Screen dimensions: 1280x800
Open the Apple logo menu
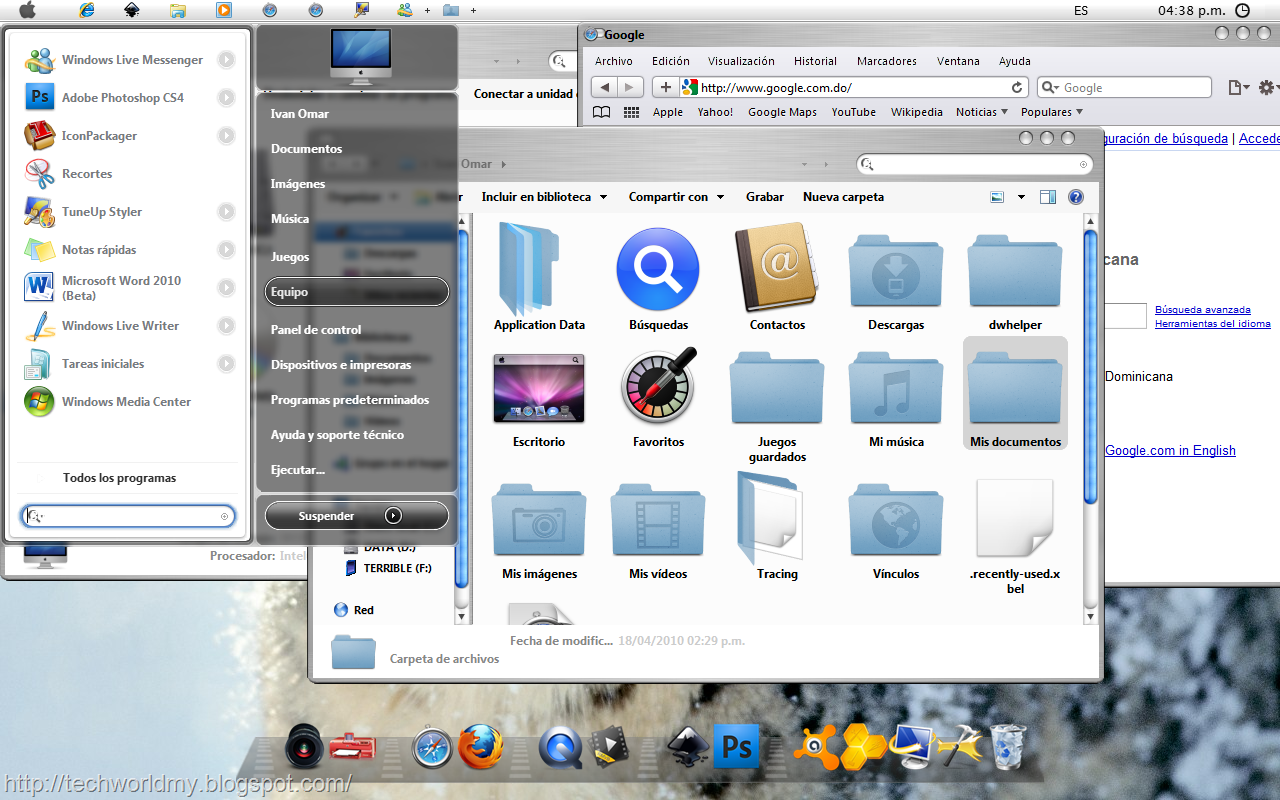[27, 10]
